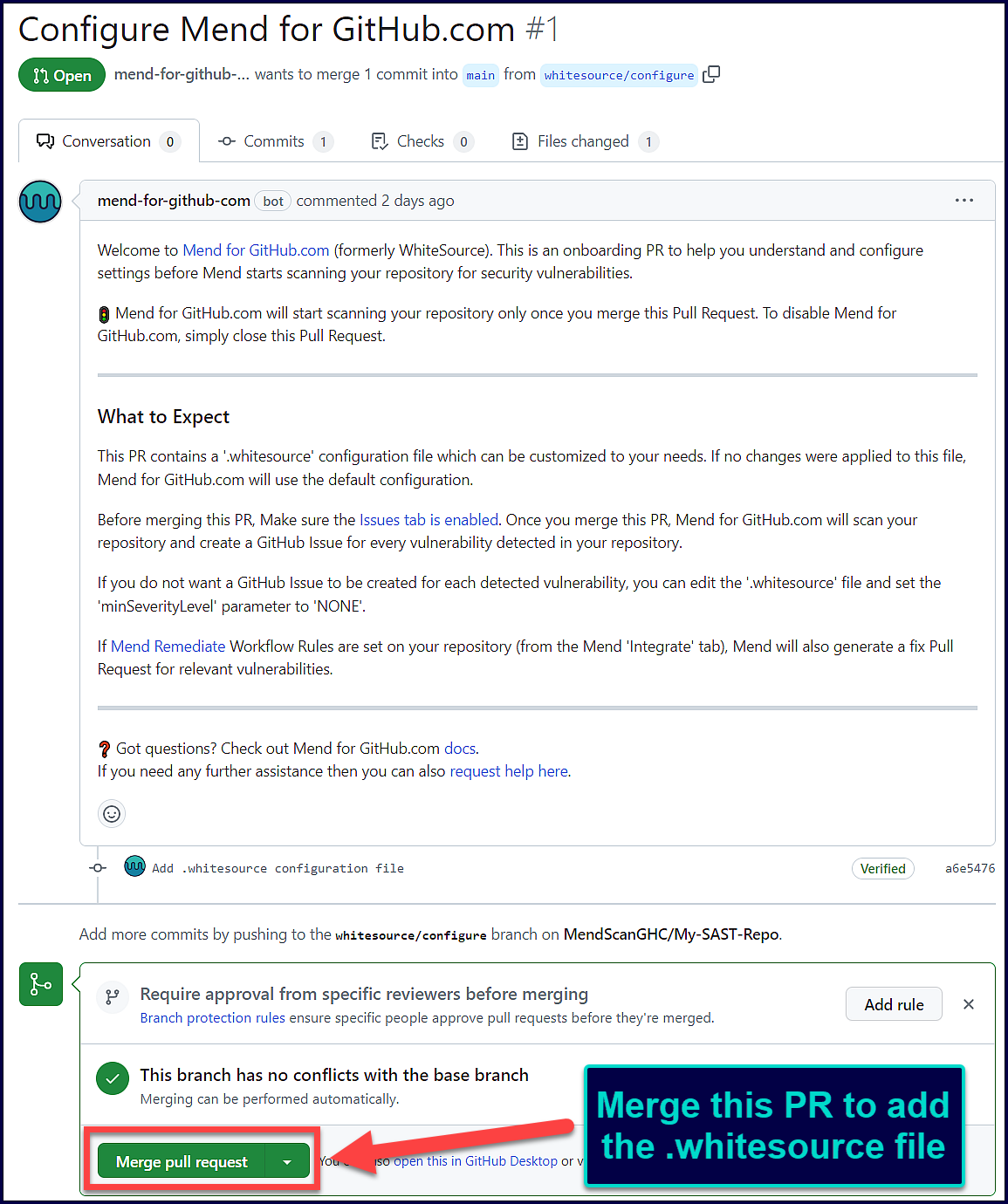Dismiss the branch protection rule suggestion
Viewport: 1008px width, 1204px height.
[968, 1004]
